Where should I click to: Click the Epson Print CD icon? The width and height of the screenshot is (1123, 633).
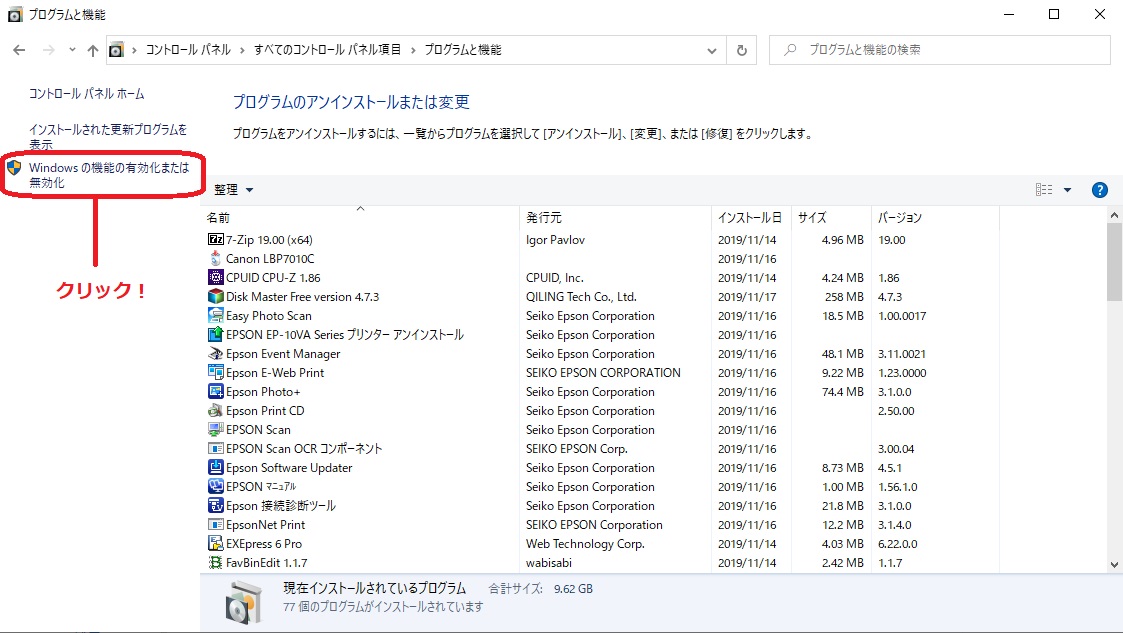click(216, 410)
